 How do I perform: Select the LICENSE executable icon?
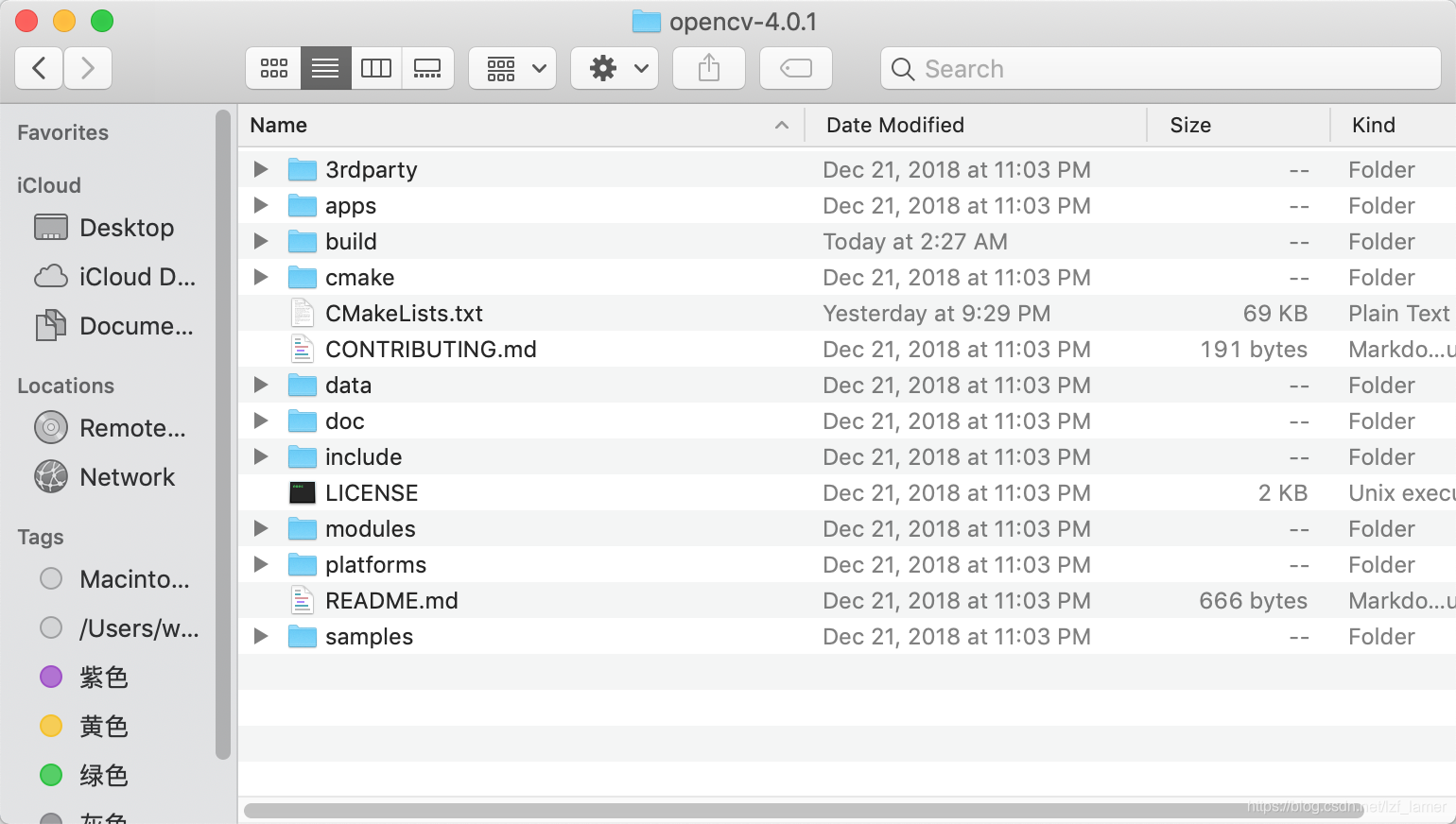(303, 492)
